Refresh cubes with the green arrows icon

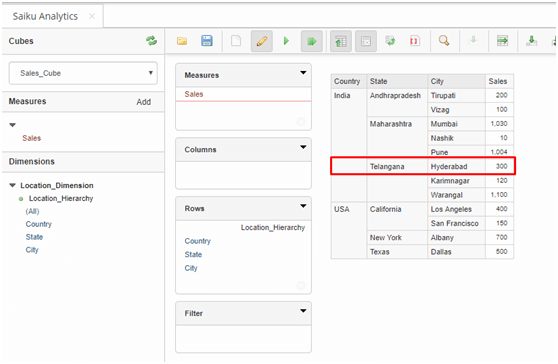152,41
